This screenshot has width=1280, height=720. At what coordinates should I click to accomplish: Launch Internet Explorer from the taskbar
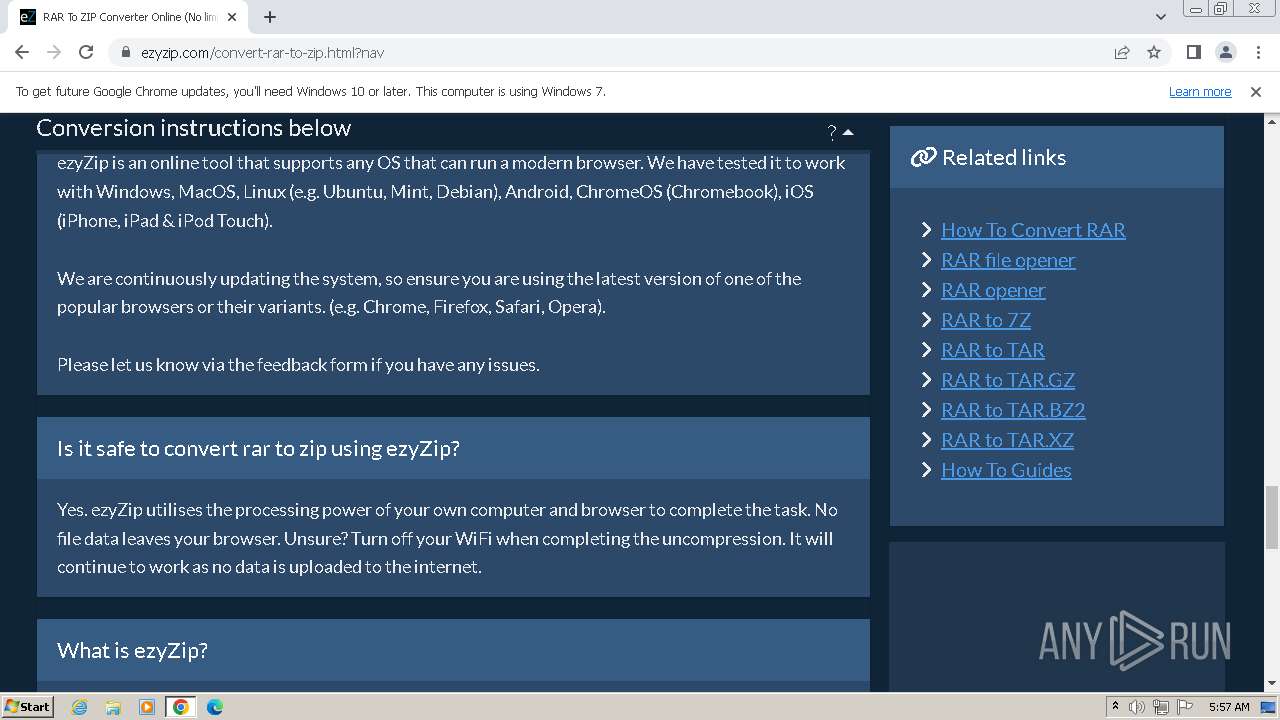click(80, 707)
